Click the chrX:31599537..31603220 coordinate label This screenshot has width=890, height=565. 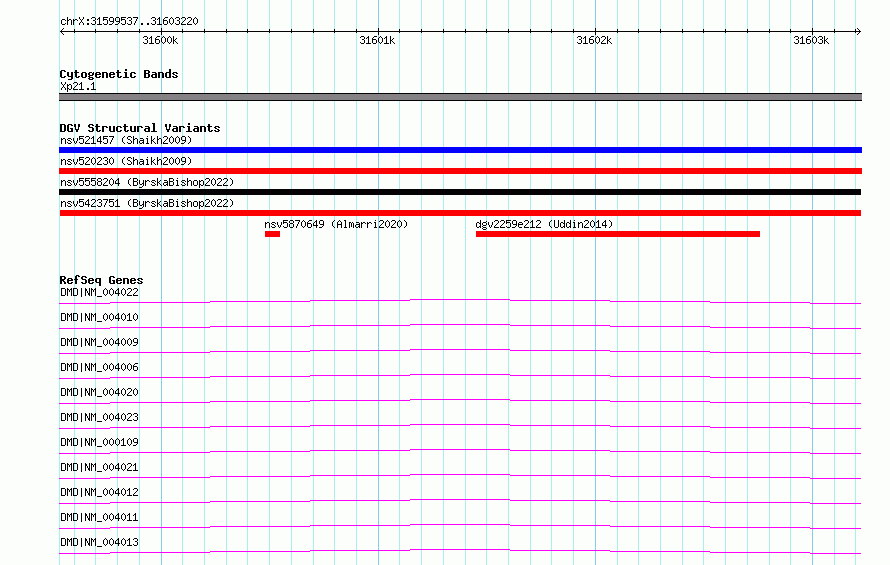[129, 21]
